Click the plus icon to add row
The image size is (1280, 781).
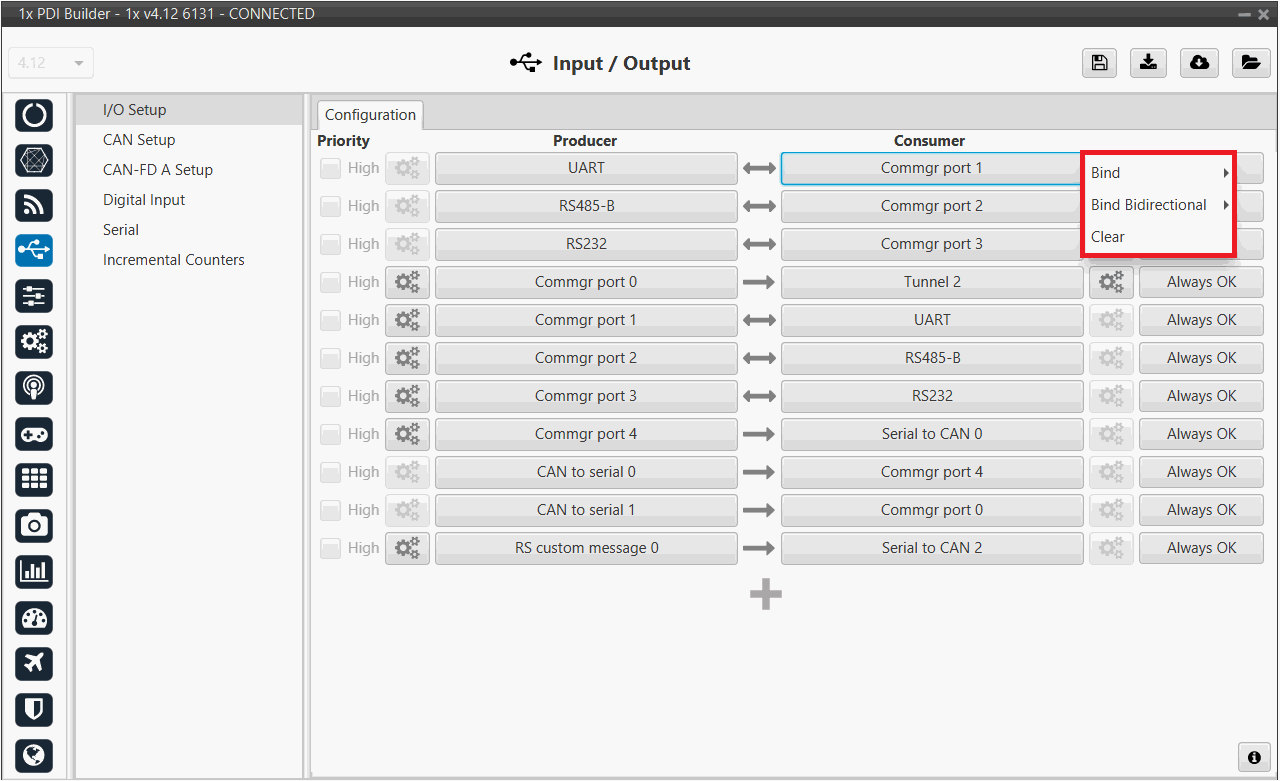point(766,595)
